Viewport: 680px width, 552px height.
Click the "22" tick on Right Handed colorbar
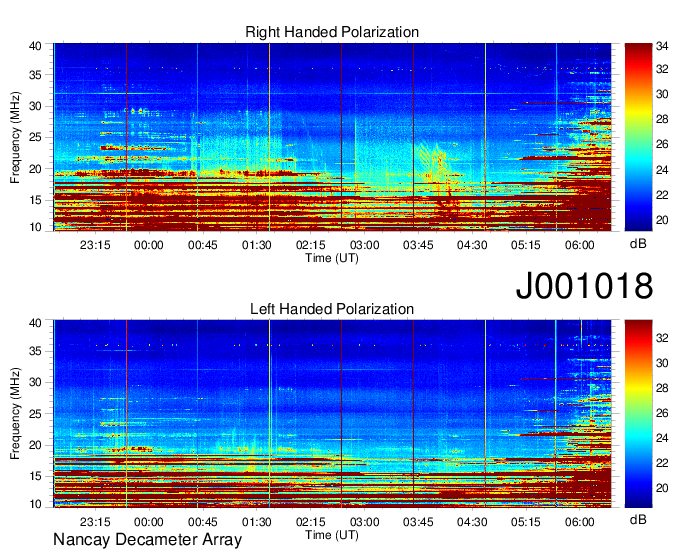[x=662, y=195]
